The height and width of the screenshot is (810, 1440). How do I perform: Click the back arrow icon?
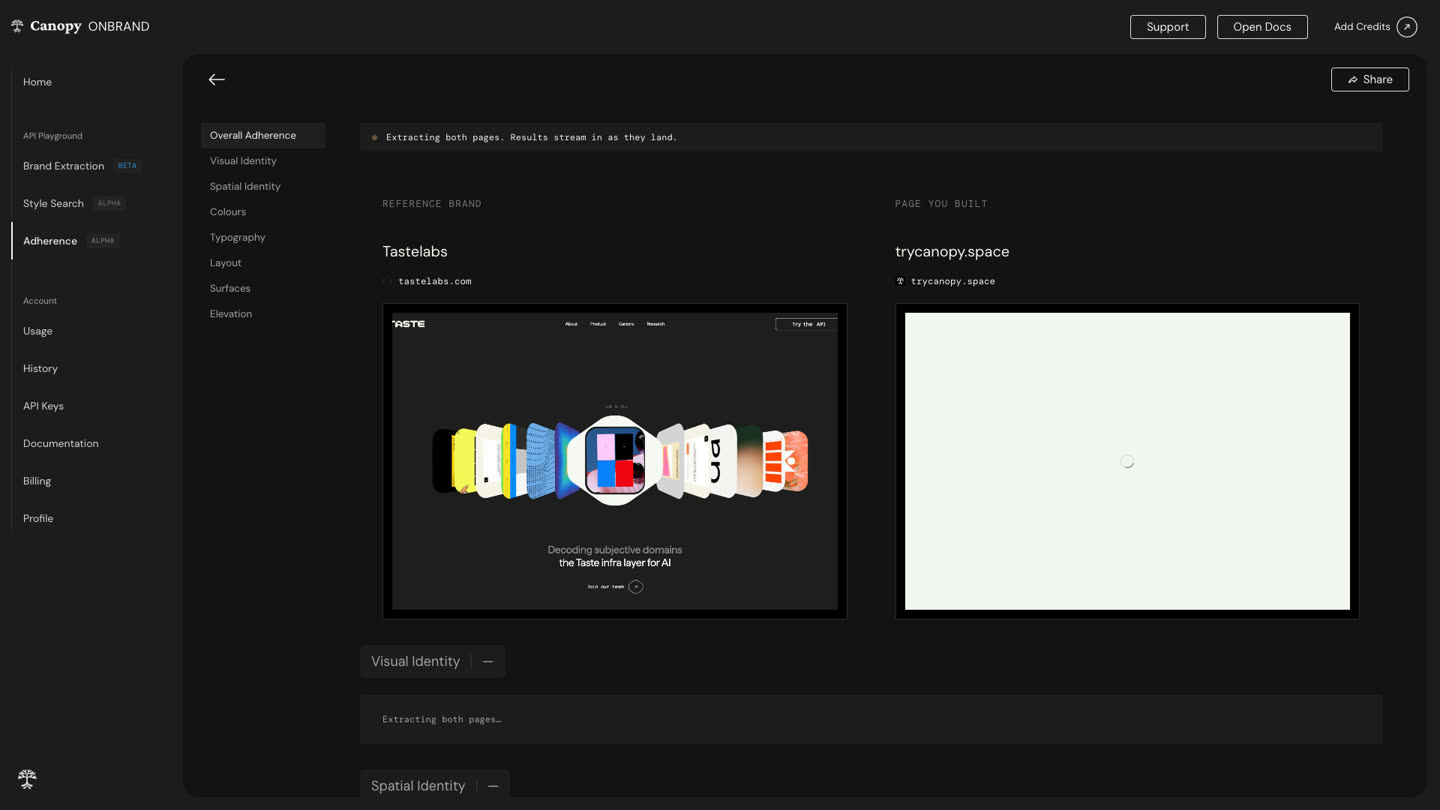(x=217, y=79)
